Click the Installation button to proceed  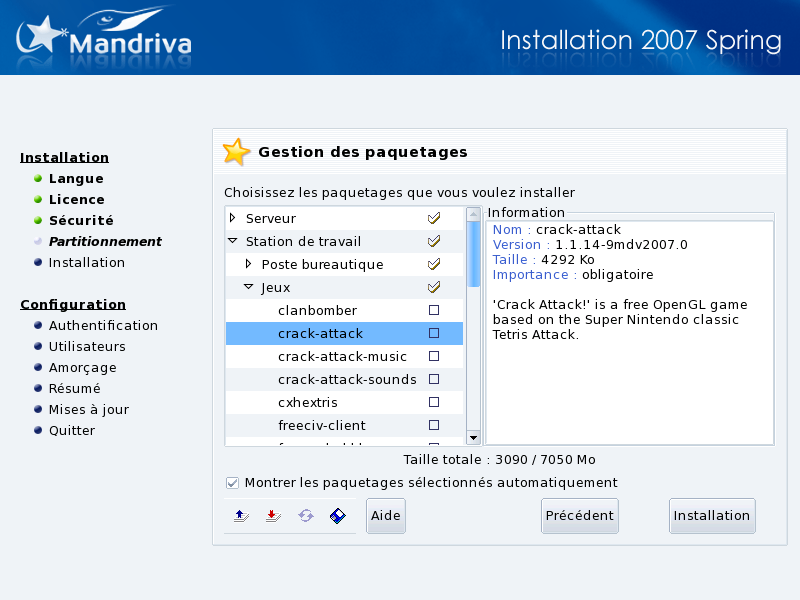[711, 516]
